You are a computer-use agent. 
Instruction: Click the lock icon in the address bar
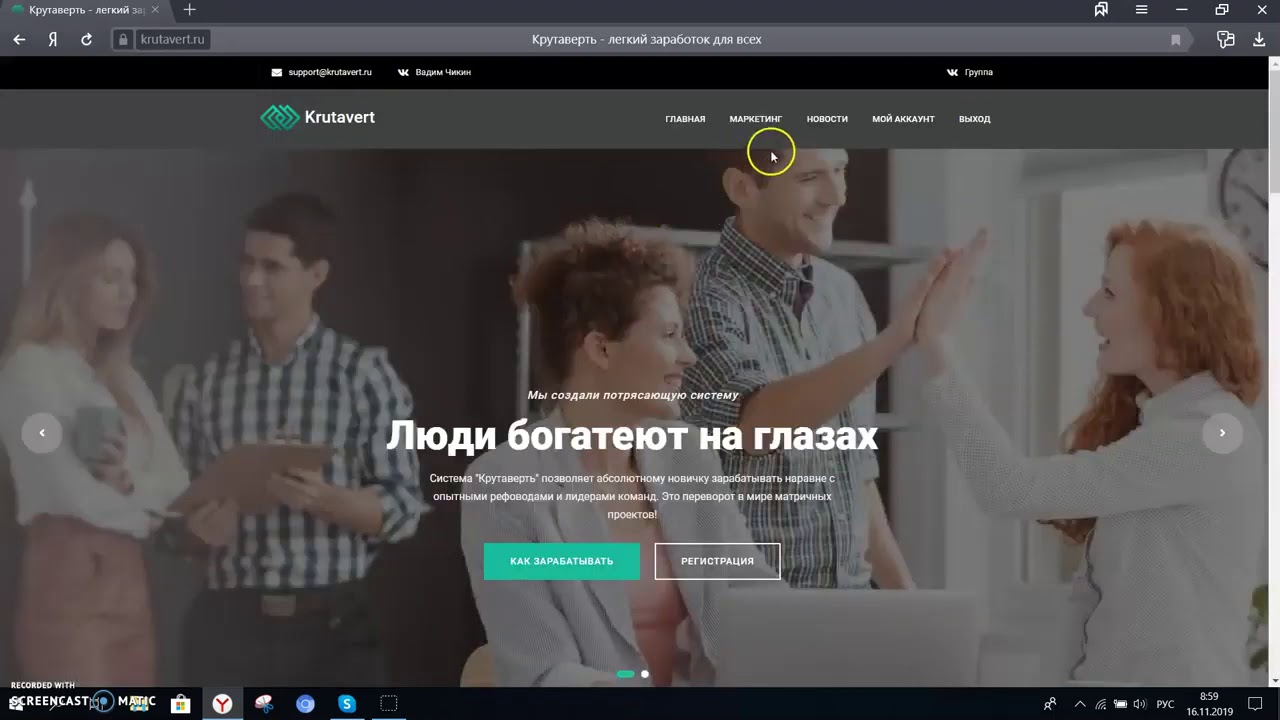click(x=124, y=40)
